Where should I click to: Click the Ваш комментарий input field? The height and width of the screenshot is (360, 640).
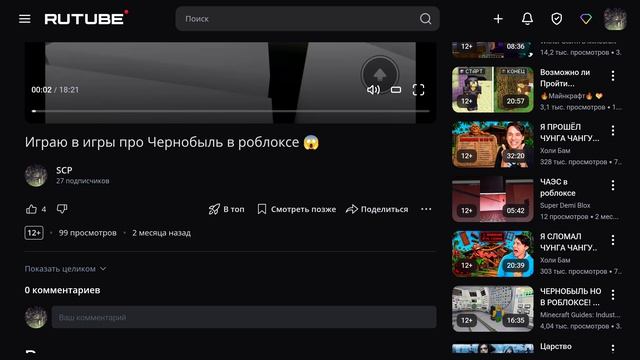pos(244,317)
